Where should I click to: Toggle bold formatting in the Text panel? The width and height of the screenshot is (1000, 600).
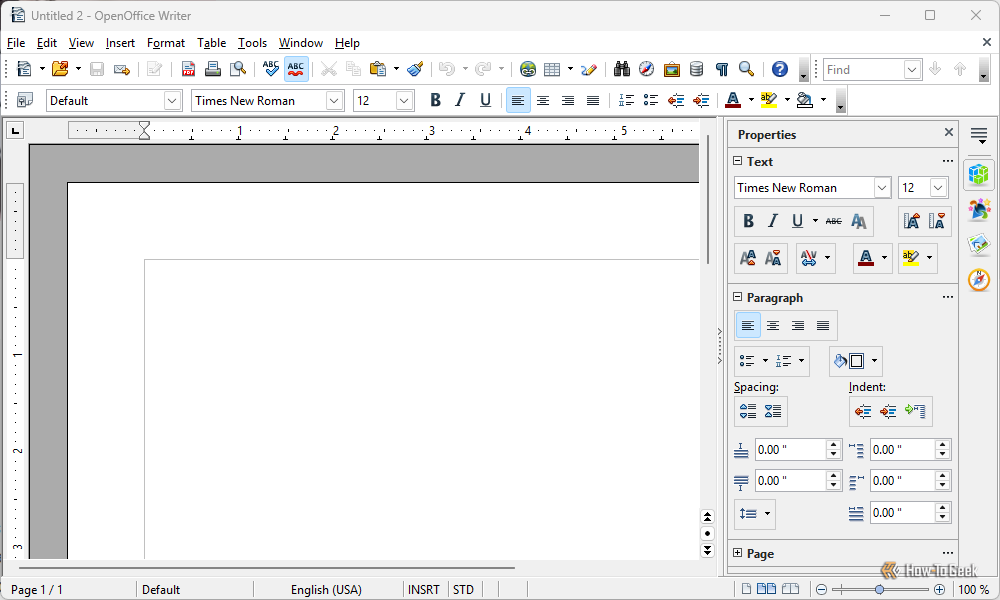point(748,220)
